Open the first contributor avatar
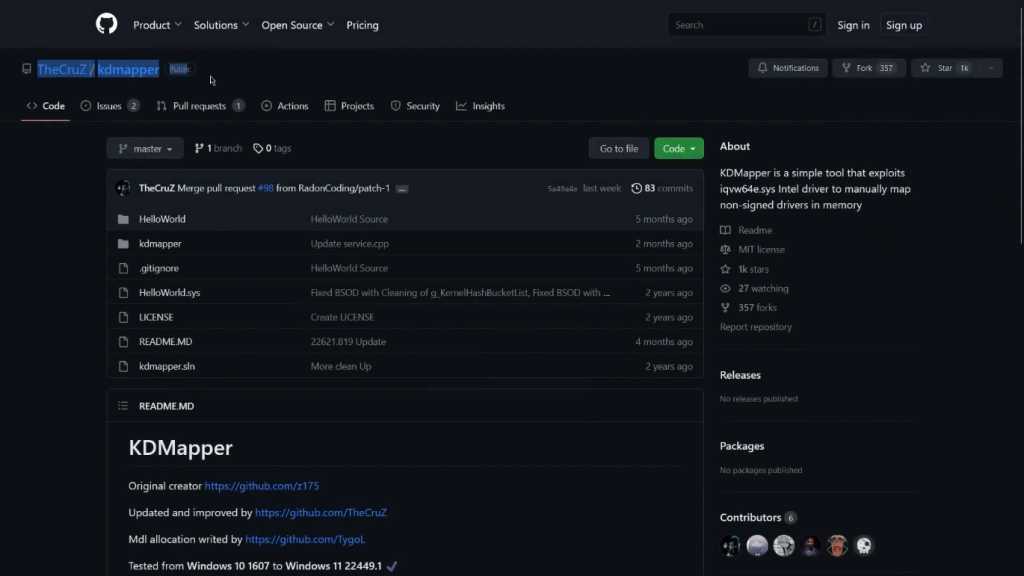1024x576 pixels. (730, 545)
